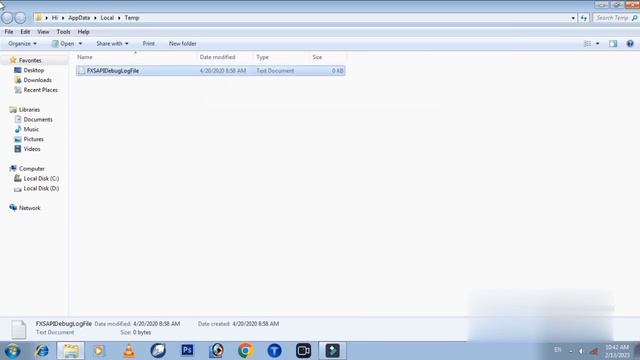This screenshot has height=360, width=640.
Task: Open the Pictures library
Action: pos(33,139)
